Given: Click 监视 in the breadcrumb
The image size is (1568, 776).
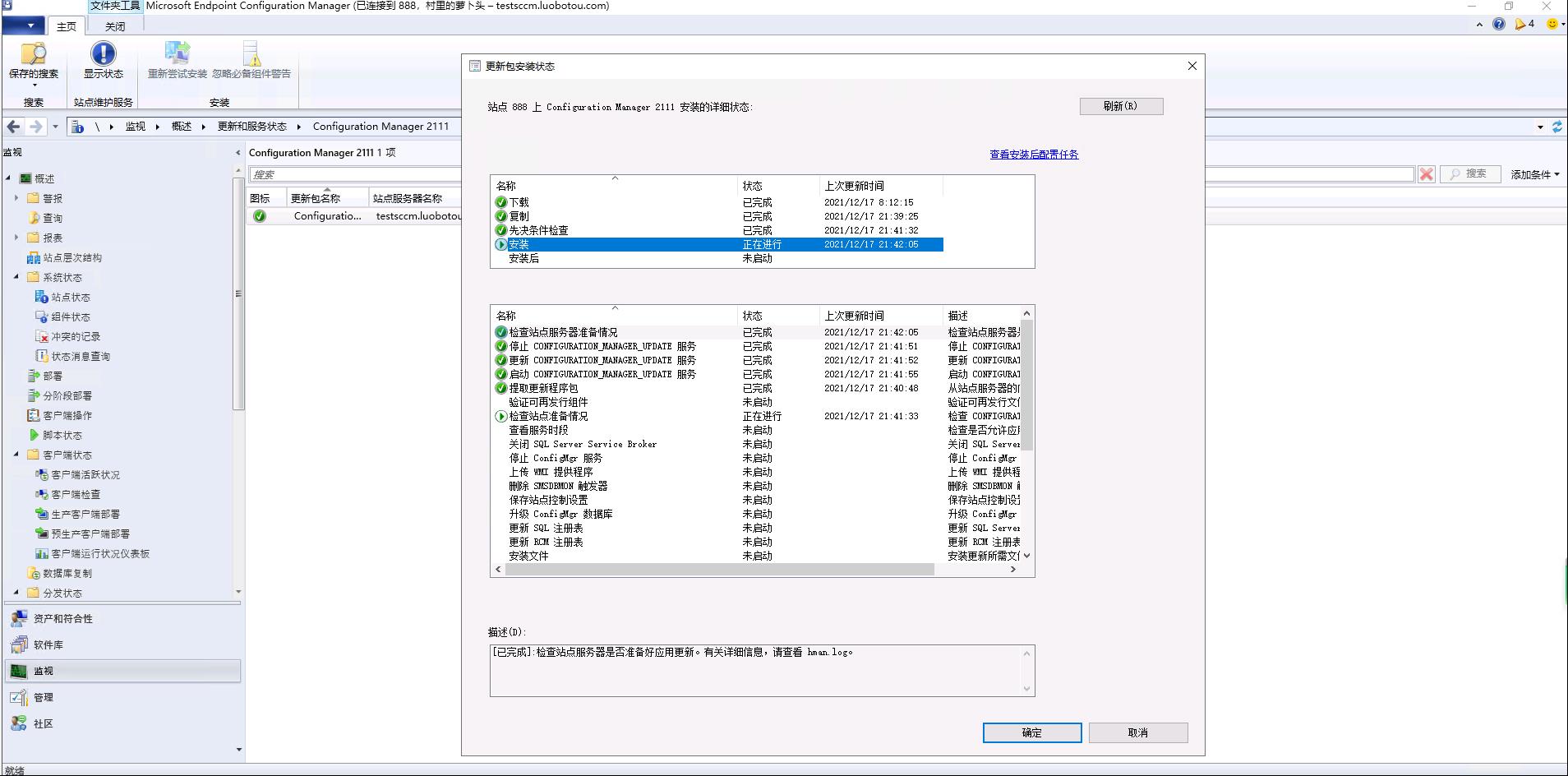Looking at the screenshot, I should click(x=135, y=127).
